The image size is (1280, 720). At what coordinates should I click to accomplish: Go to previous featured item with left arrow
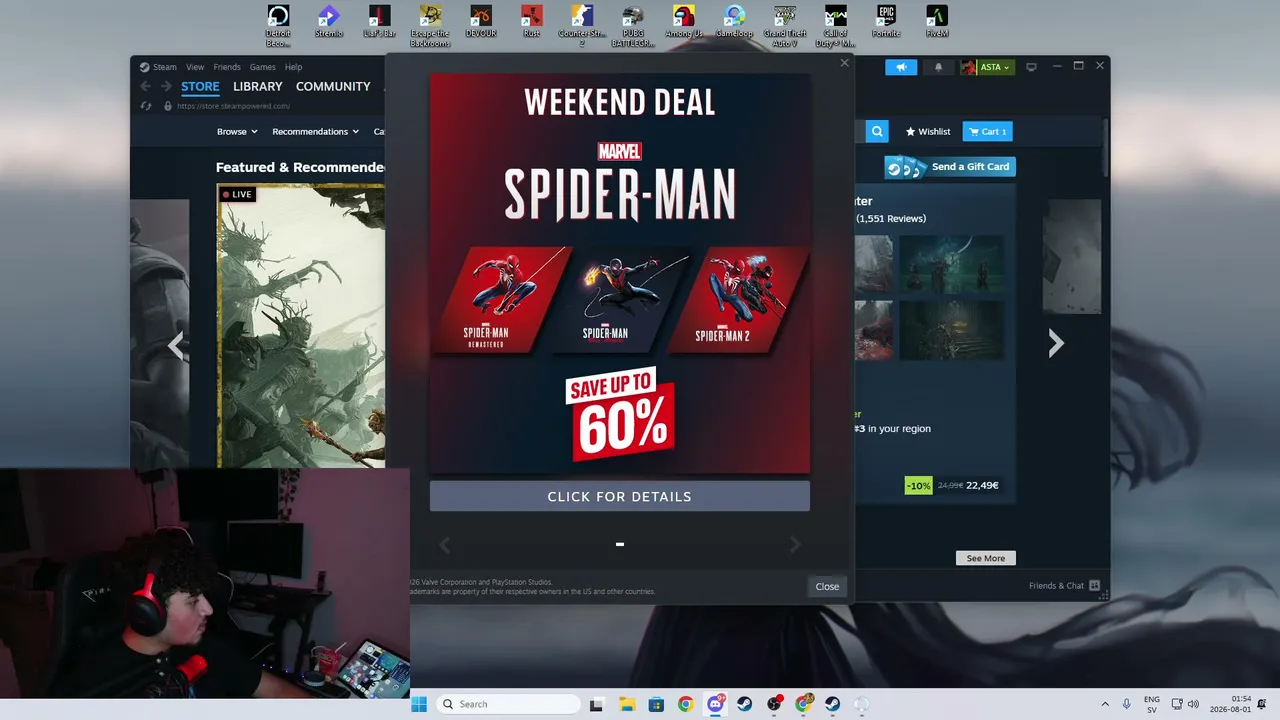tap(177, 345)
